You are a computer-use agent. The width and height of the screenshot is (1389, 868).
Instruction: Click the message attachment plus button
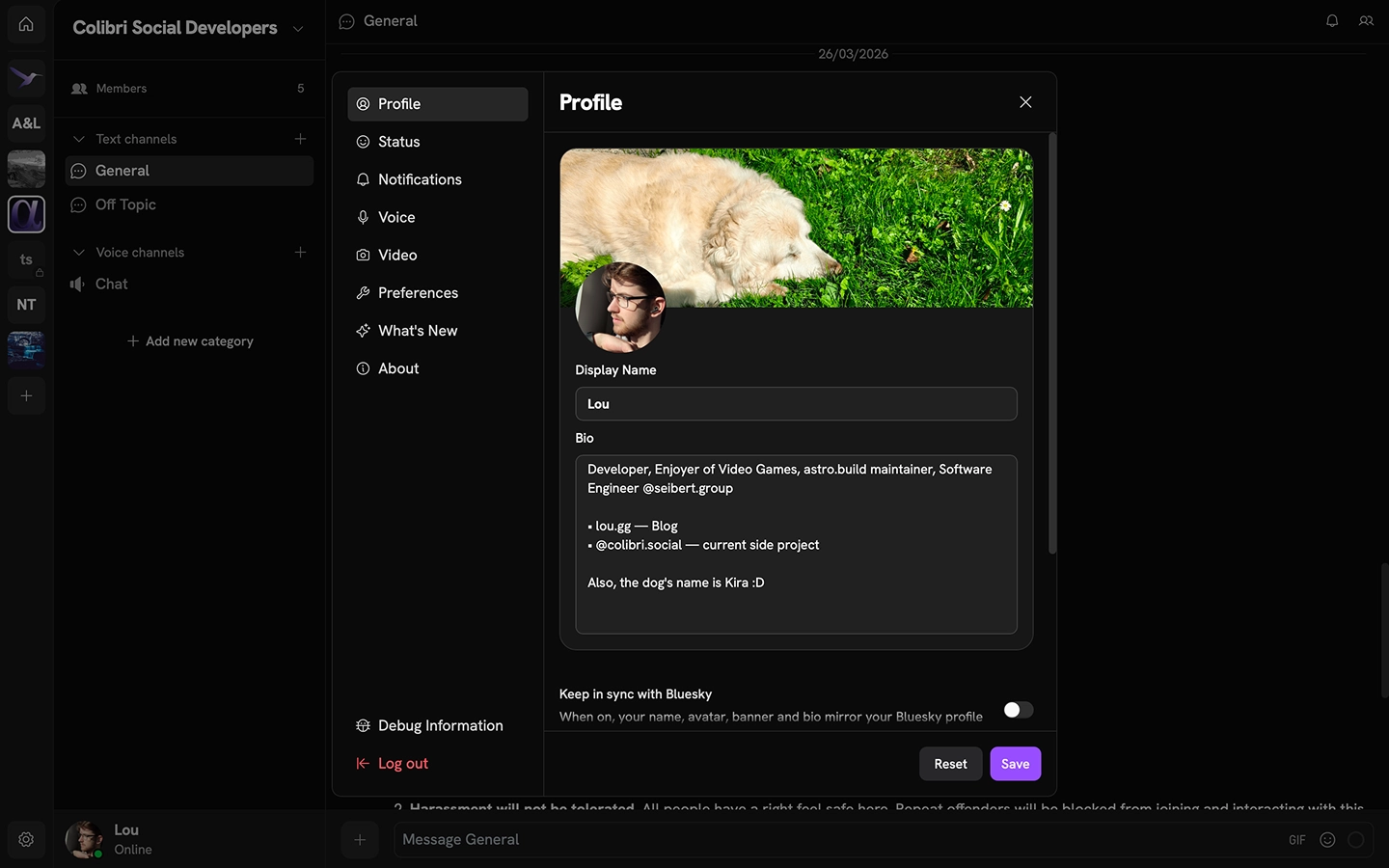(x=360, y=840)
